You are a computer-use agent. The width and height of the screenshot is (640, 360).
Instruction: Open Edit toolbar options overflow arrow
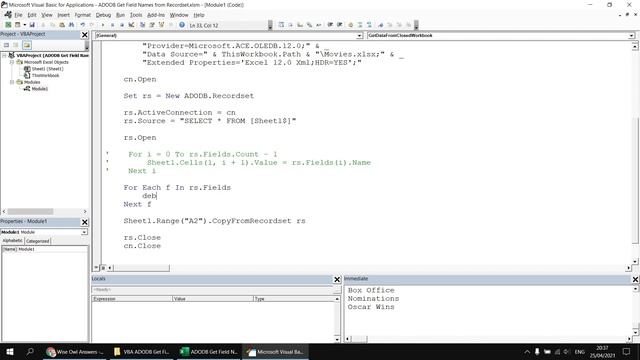[416, 25]
